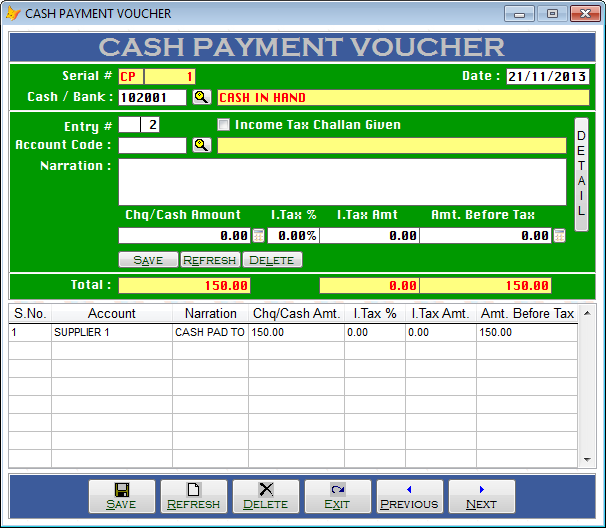Click the I.Tax Amt. column header
Screen dimensions: 606x528
tap(441, 313)
